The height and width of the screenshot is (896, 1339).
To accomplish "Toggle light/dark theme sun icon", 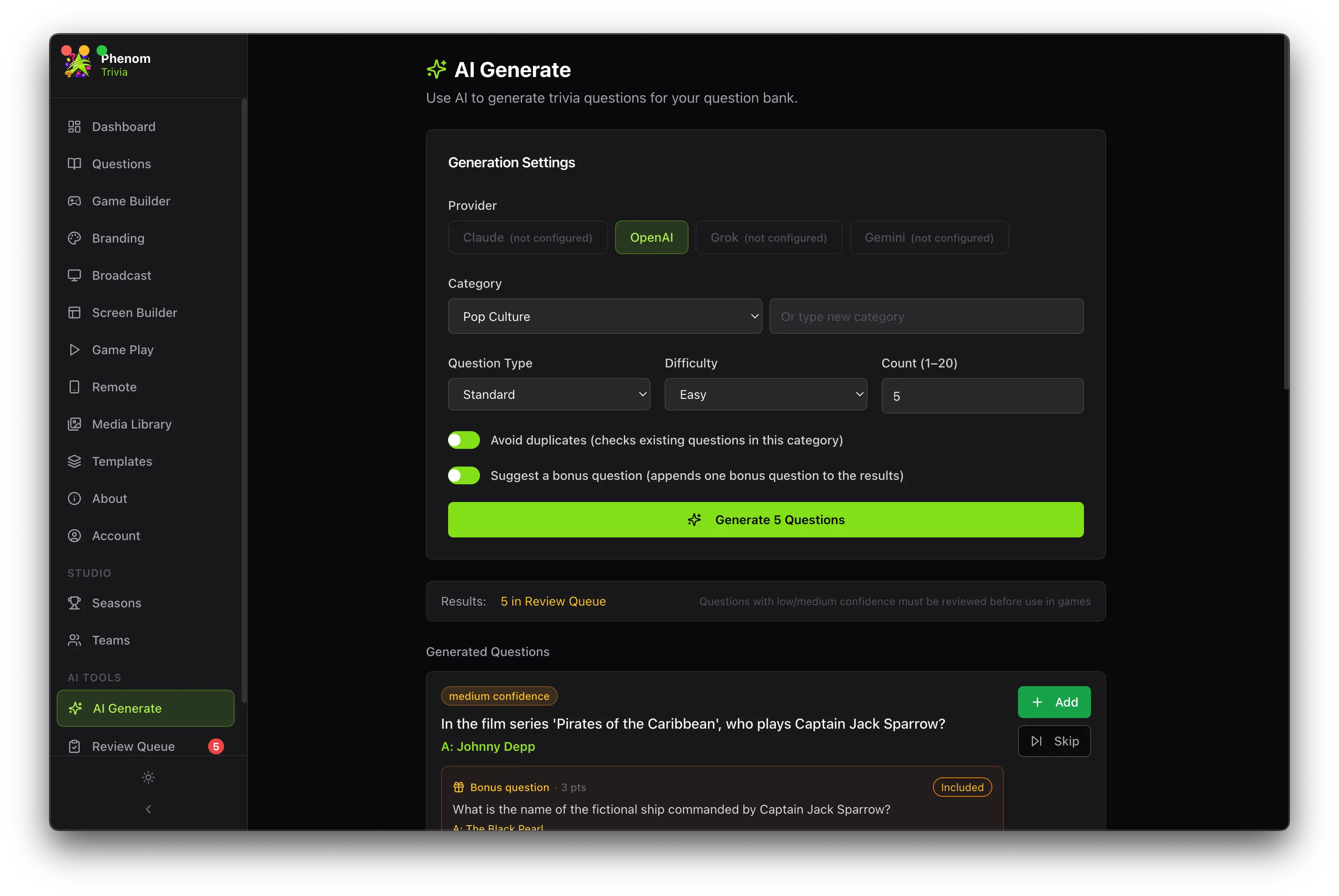I will [148, 776].
